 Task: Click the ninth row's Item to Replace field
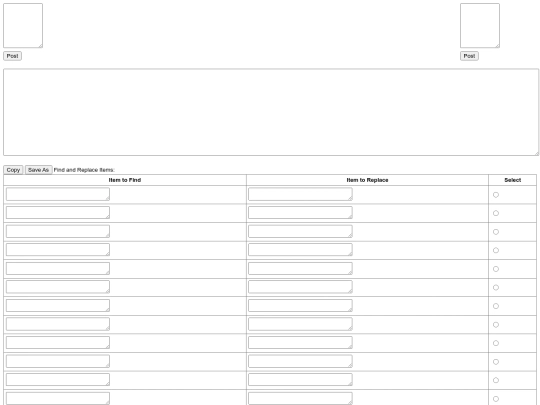tap(300, 343)
